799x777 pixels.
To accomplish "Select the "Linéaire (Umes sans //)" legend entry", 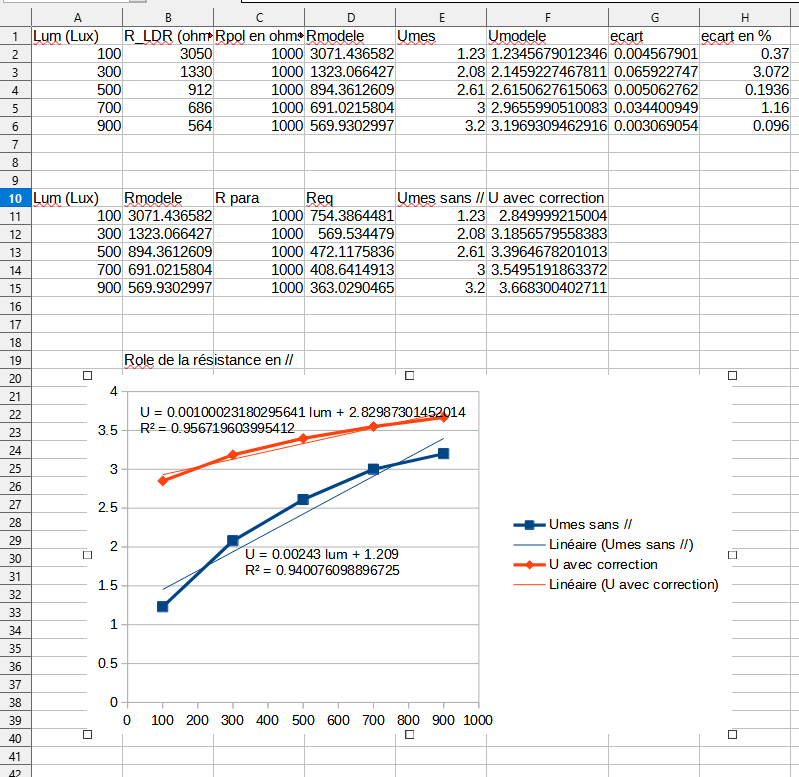I will [621, 544].
